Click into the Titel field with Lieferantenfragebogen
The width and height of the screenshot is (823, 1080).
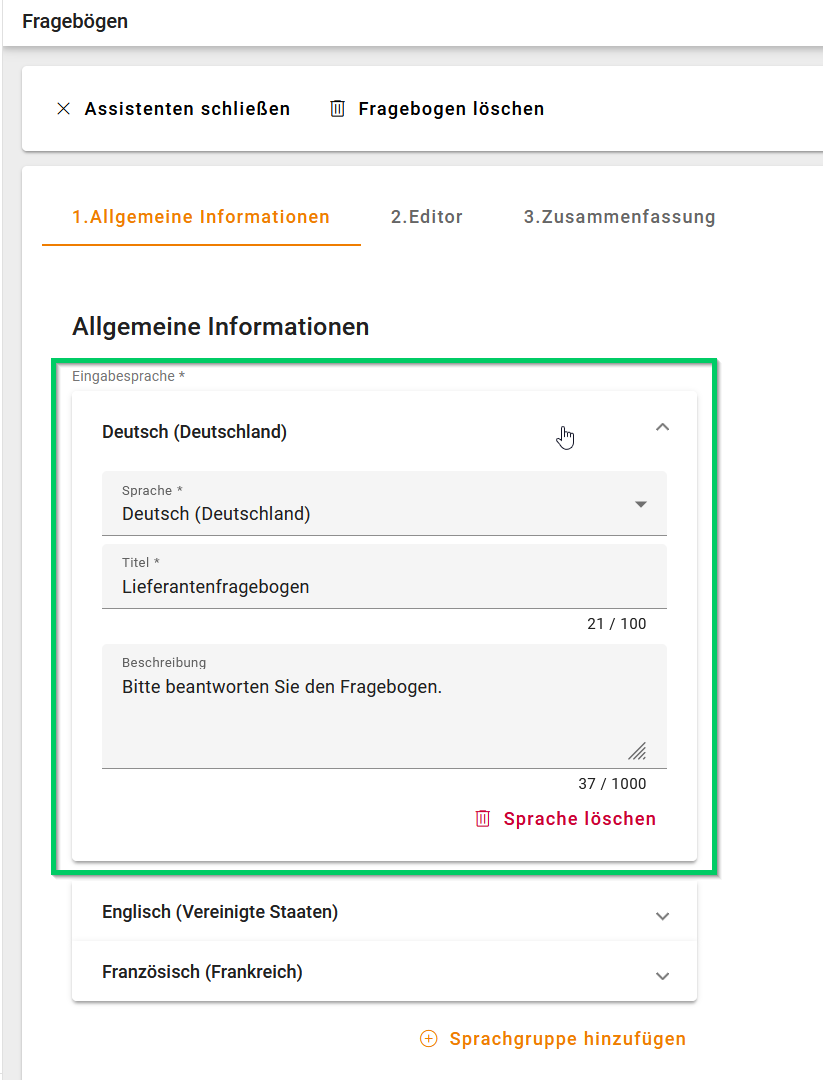point(384,587)
